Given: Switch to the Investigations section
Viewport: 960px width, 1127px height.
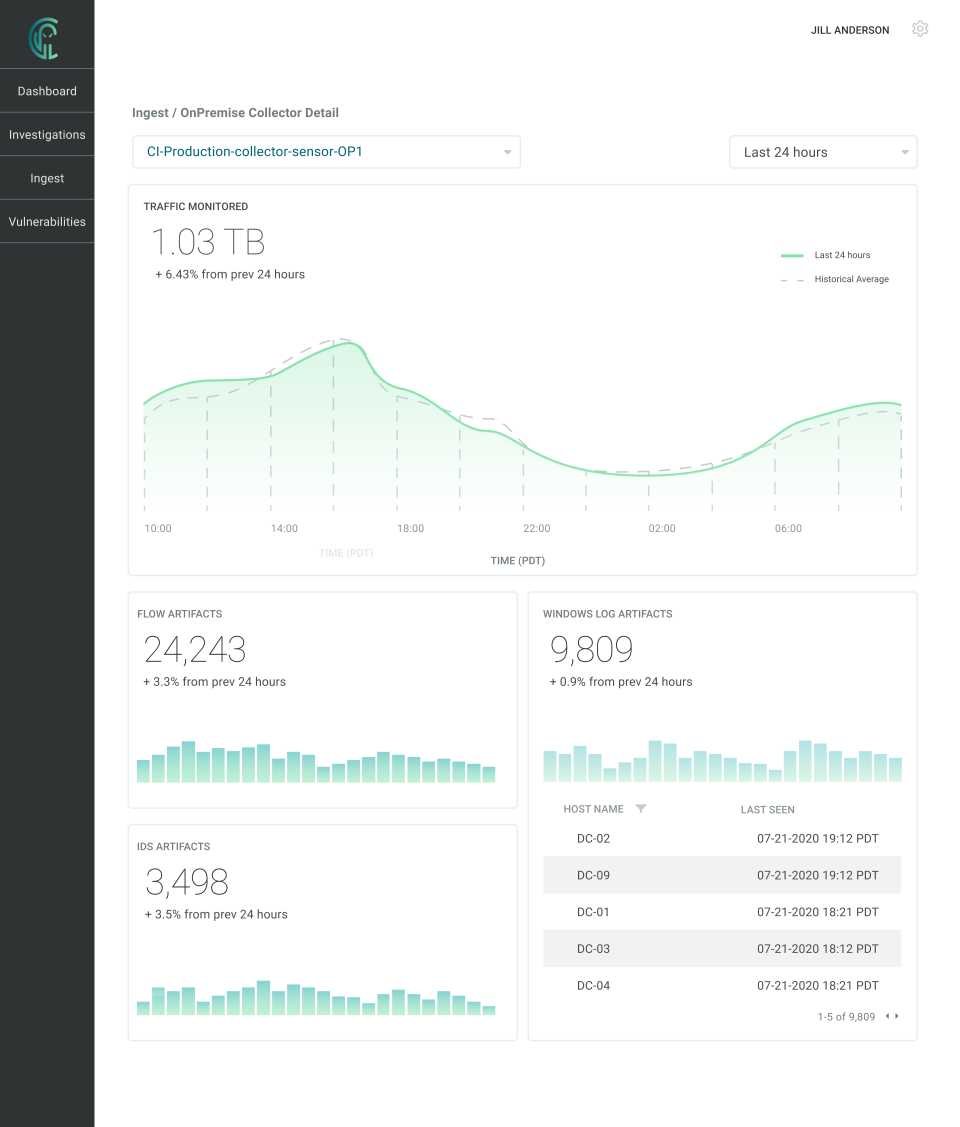Looking at the screenshot, I should pos(46,134).
